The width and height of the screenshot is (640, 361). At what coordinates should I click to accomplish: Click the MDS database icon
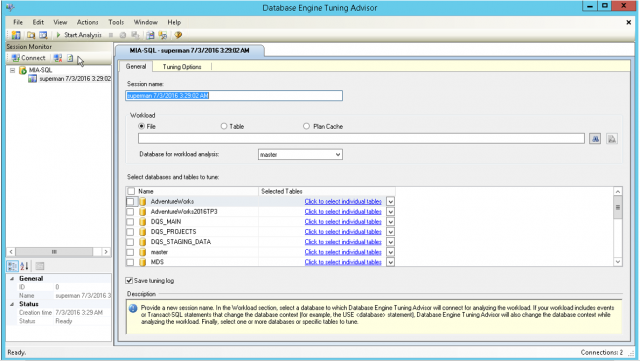(142, 262)
